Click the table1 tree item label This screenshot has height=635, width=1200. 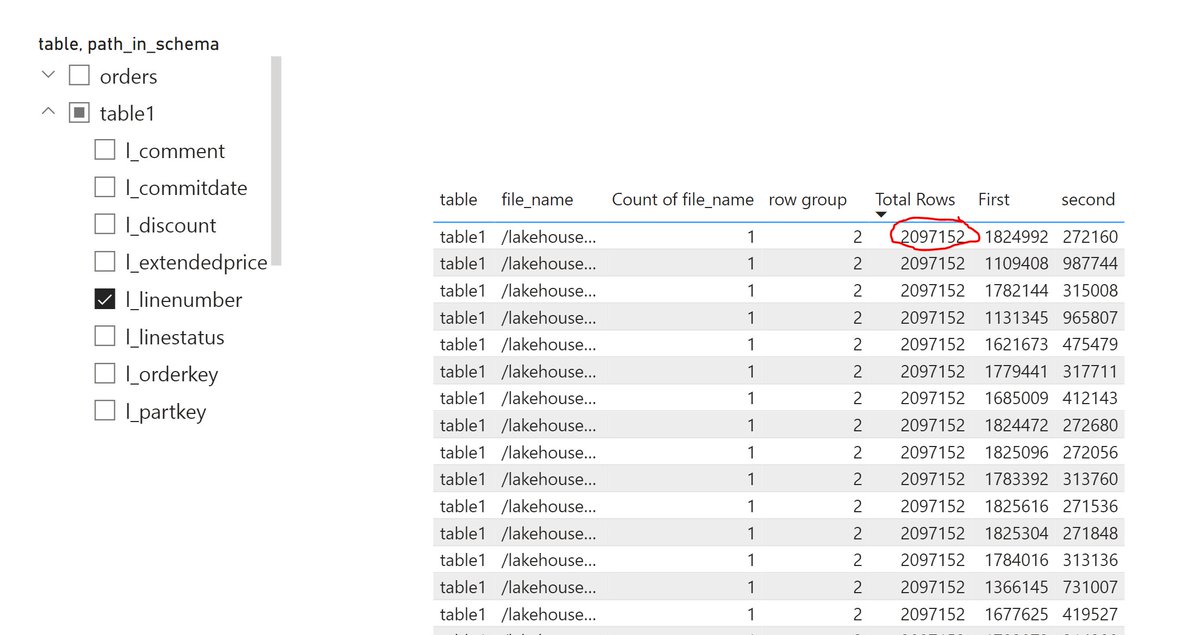coord(127,113)
